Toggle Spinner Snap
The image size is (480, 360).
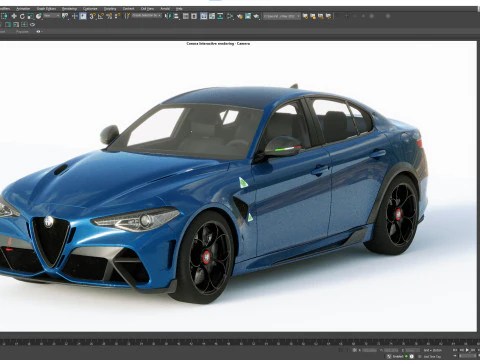117,16
